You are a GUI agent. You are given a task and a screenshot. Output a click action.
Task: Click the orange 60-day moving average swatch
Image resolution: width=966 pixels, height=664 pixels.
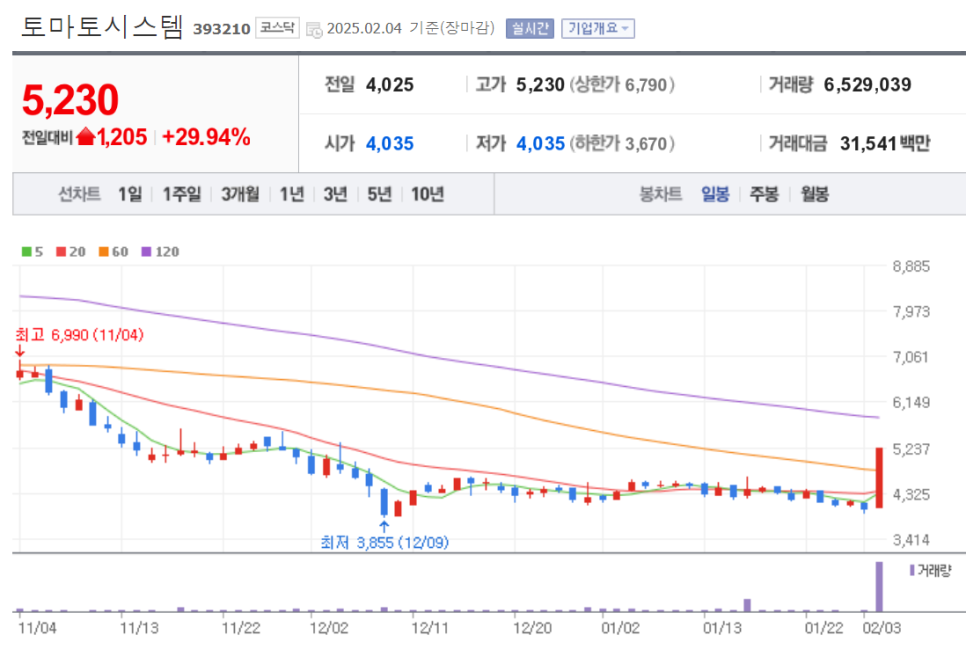[x=104, y=251]
